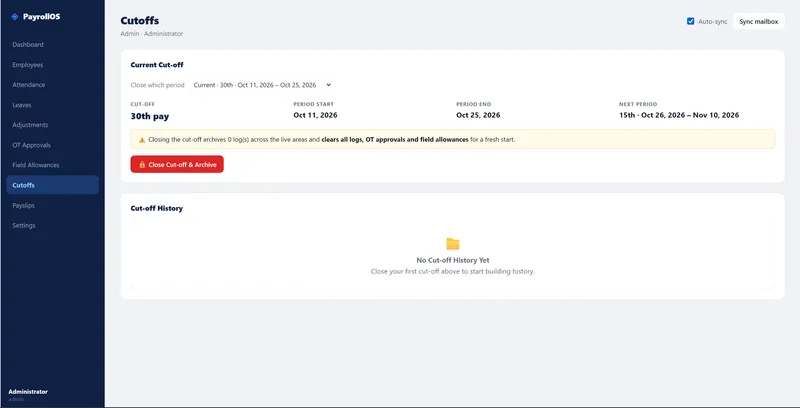Click the Sync mailbox button
The width and height of the screenshot is (800, 408).
pos(758,21)
